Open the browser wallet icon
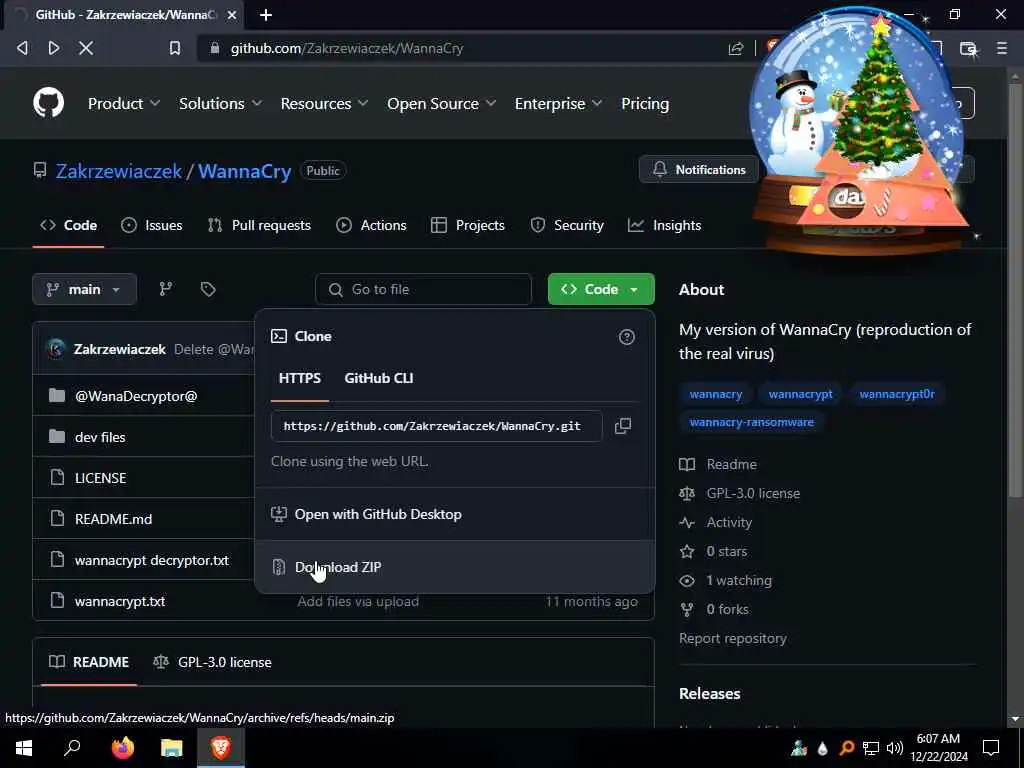The height and width of the screenshot is (768, 1024). [968, 48]
